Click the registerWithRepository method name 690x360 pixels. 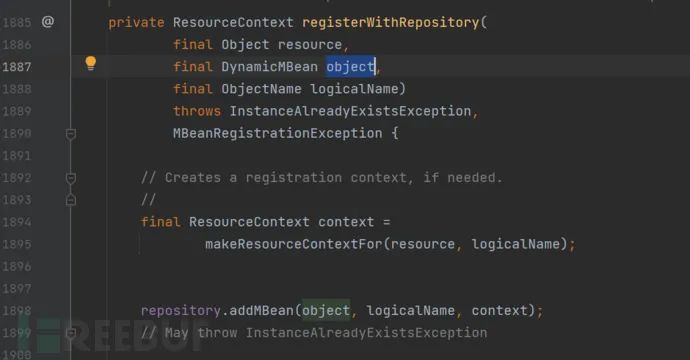pos(391,22)
